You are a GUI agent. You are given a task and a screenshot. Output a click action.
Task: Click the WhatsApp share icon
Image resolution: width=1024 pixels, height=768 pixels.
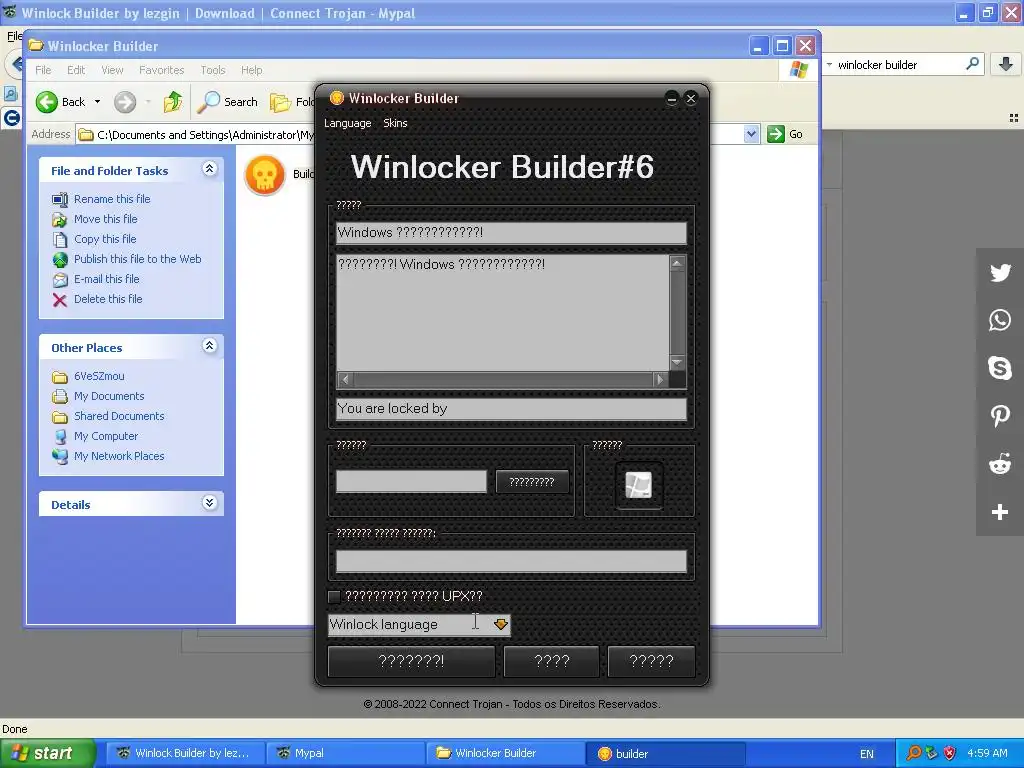click(1000, 320)
